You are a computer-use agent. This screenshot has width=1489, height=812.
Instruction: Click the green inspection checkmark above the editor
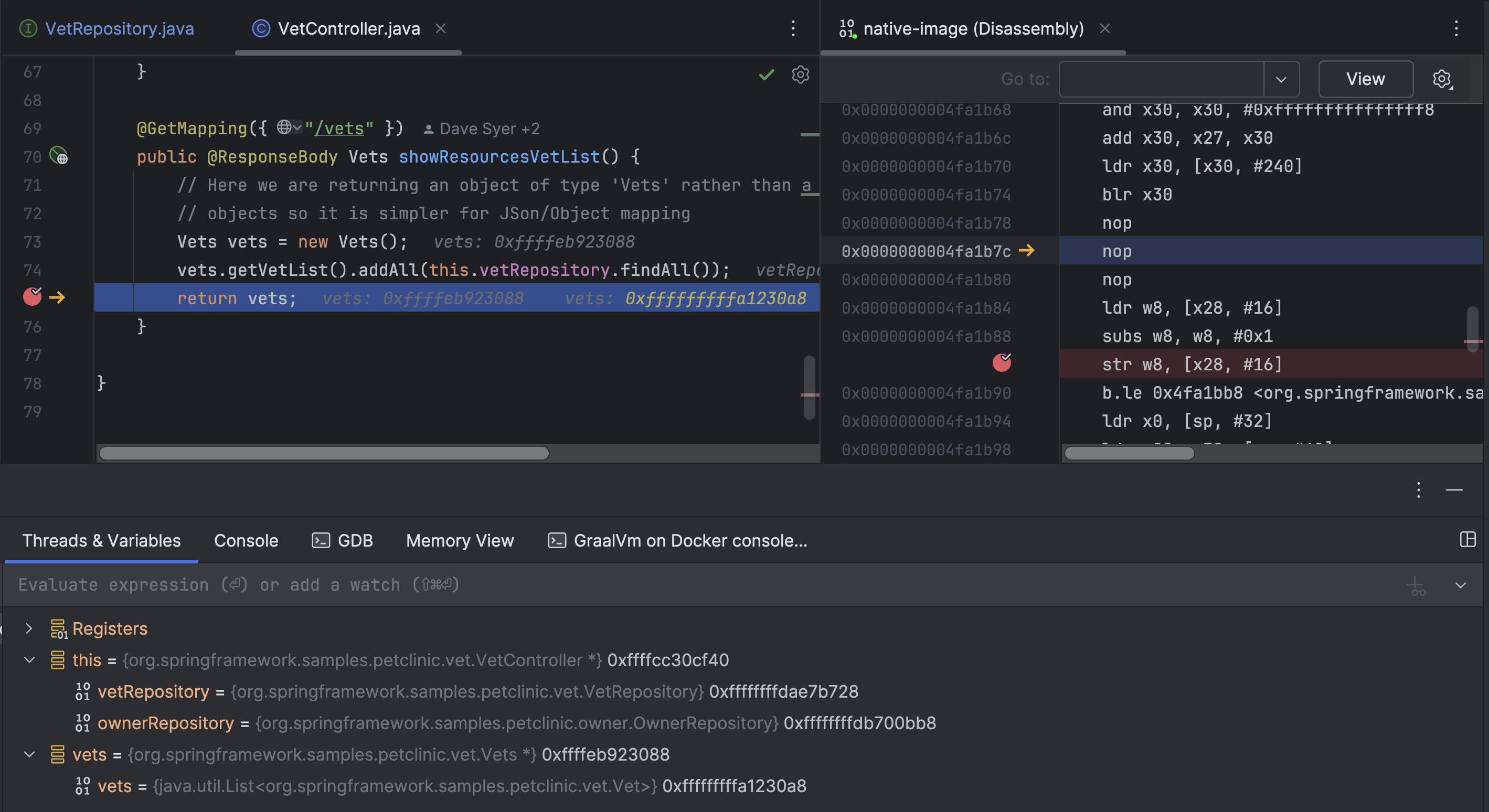coord(767,74)
